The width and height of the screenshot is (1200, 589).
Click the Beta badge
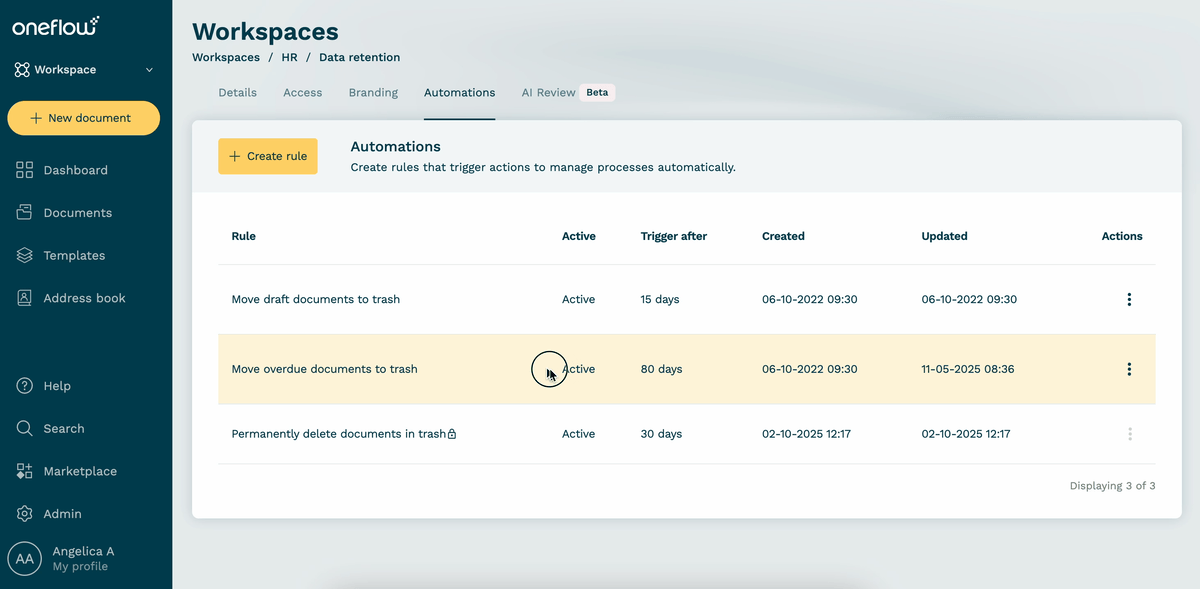pyautogui.click(x=597, y=93)
